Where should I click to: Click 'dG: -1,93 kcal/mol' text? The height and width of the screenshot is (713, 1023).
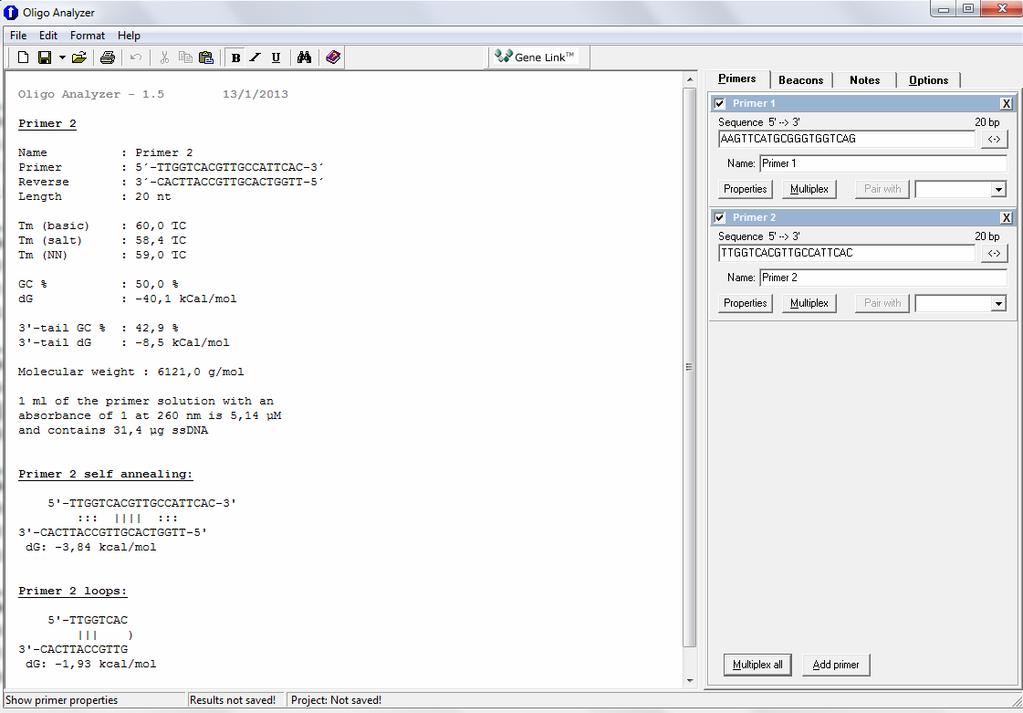(91, 664)
